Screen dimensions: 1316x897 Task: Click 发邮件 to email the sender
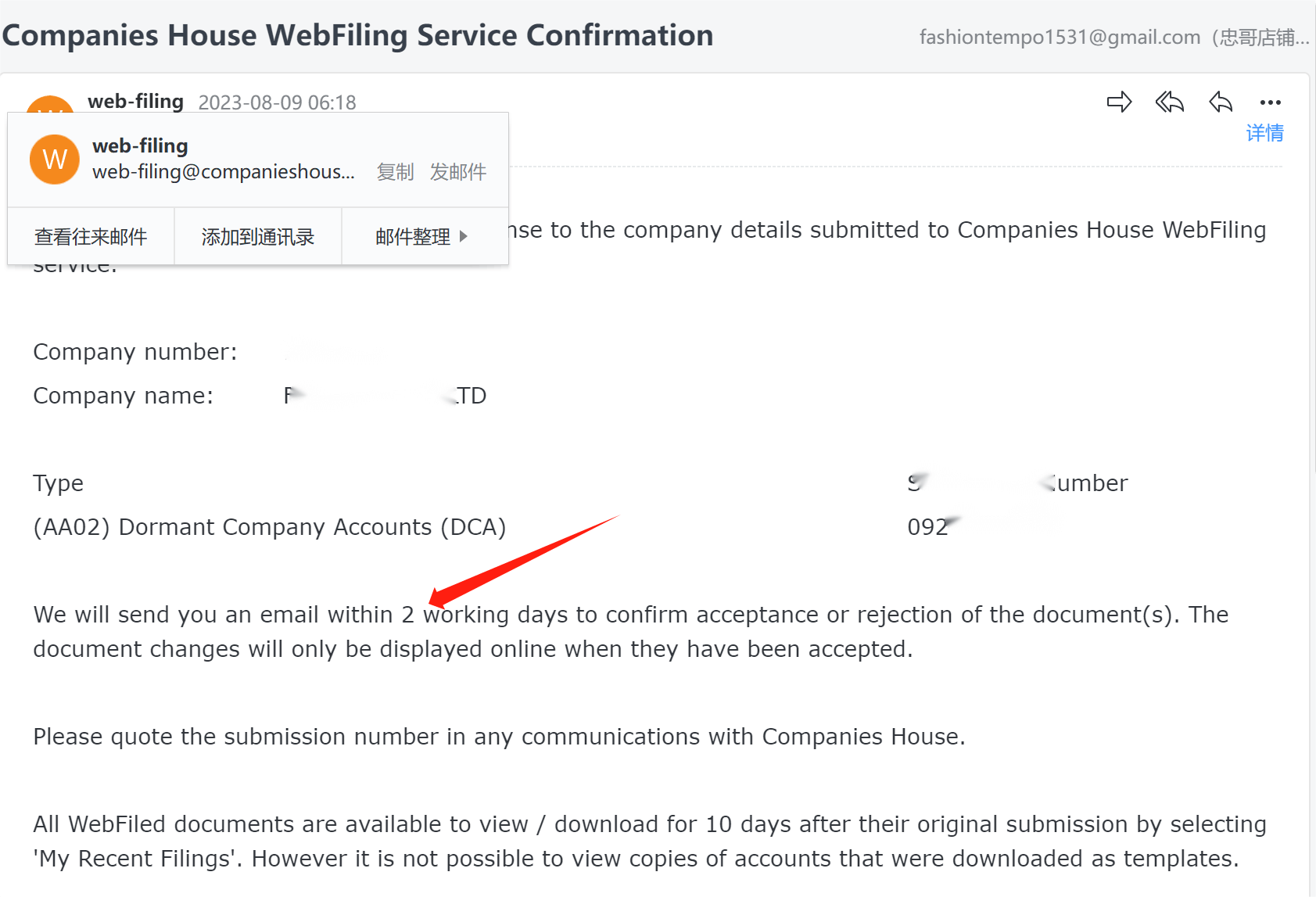458,171
